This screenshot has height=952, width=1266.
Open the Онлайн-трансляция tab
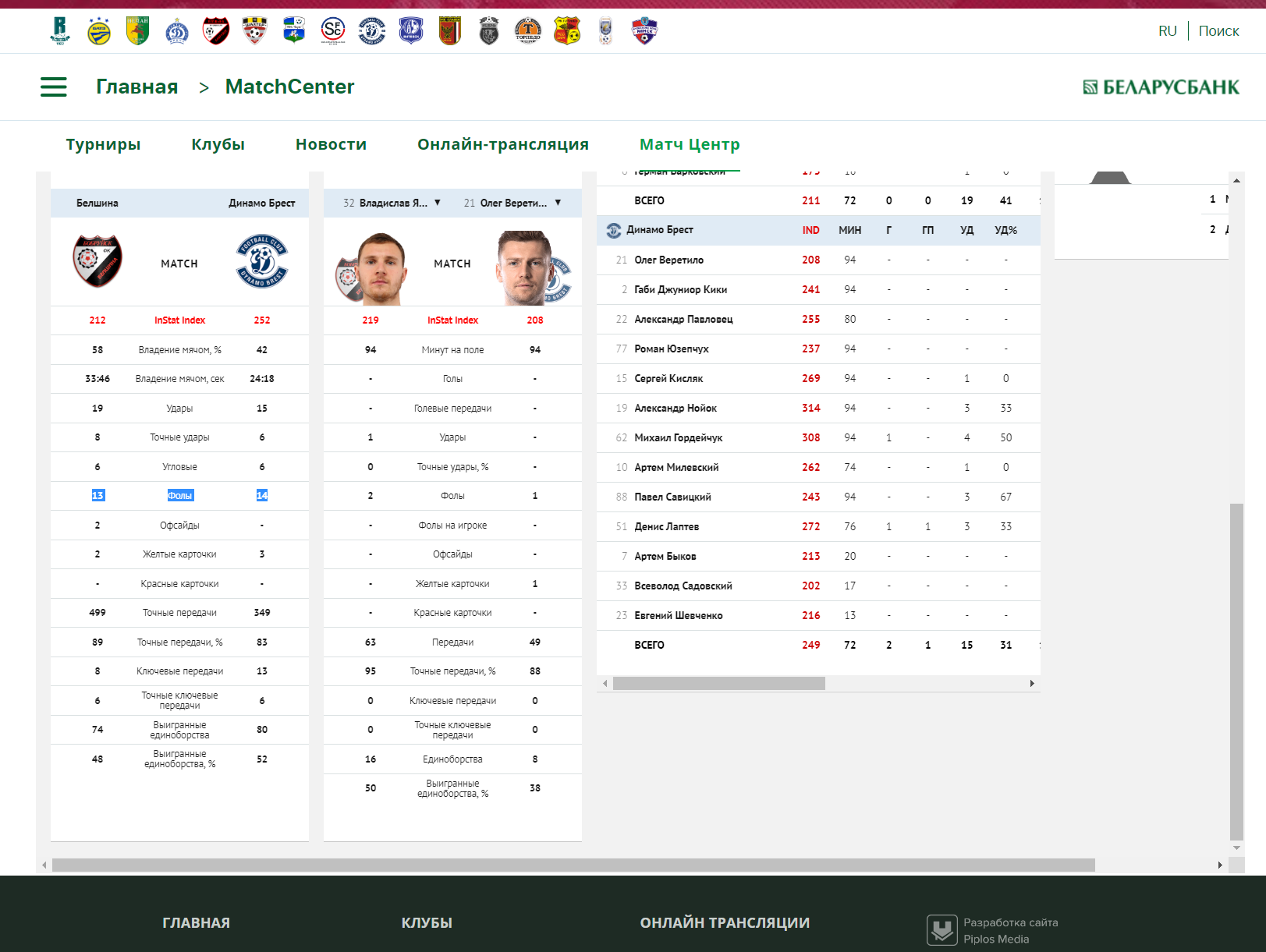pos(502,144)
